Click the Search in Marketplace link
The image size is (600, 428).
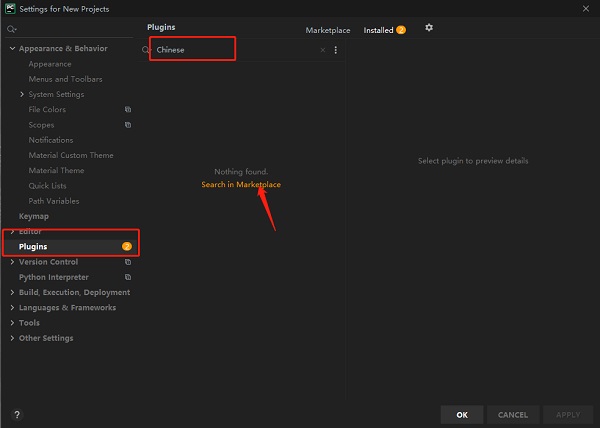(x=241, y=185)
